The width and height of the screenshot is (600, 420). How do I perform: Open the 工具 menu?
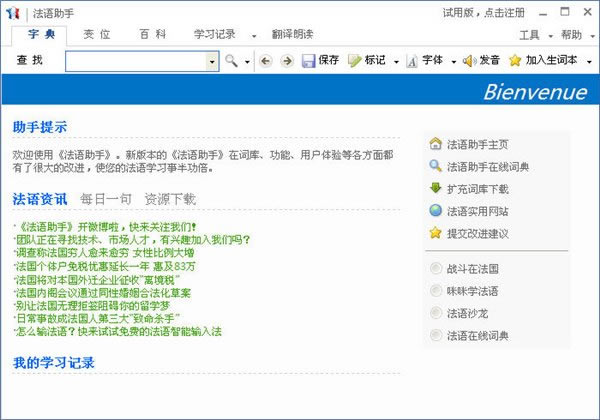[530, 35]
